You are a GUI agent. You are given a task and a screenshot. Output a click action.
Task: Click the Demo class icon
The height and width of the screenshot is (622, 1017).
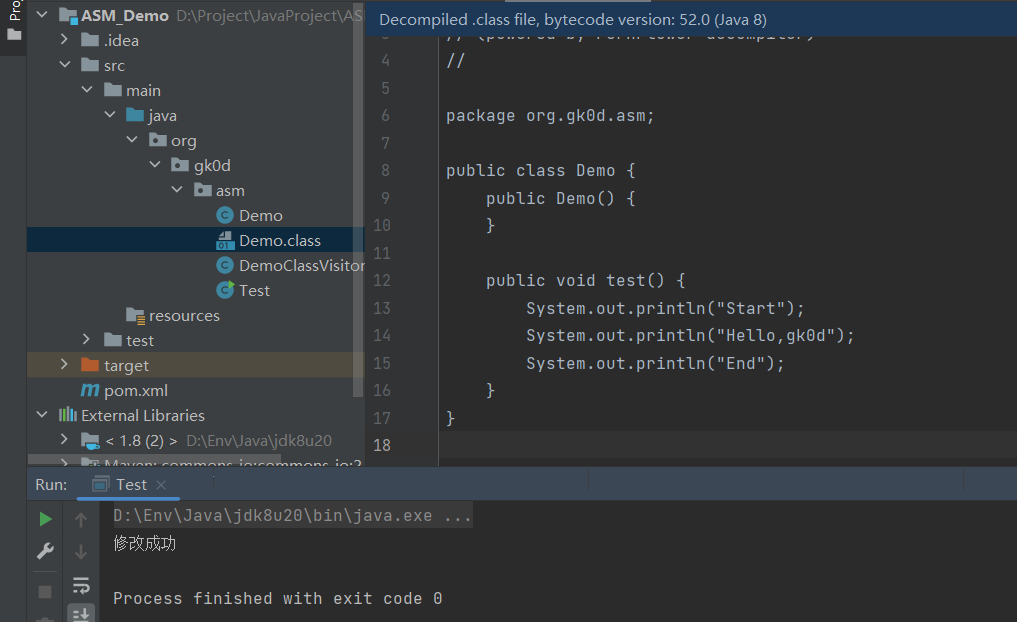coord(225,215)
